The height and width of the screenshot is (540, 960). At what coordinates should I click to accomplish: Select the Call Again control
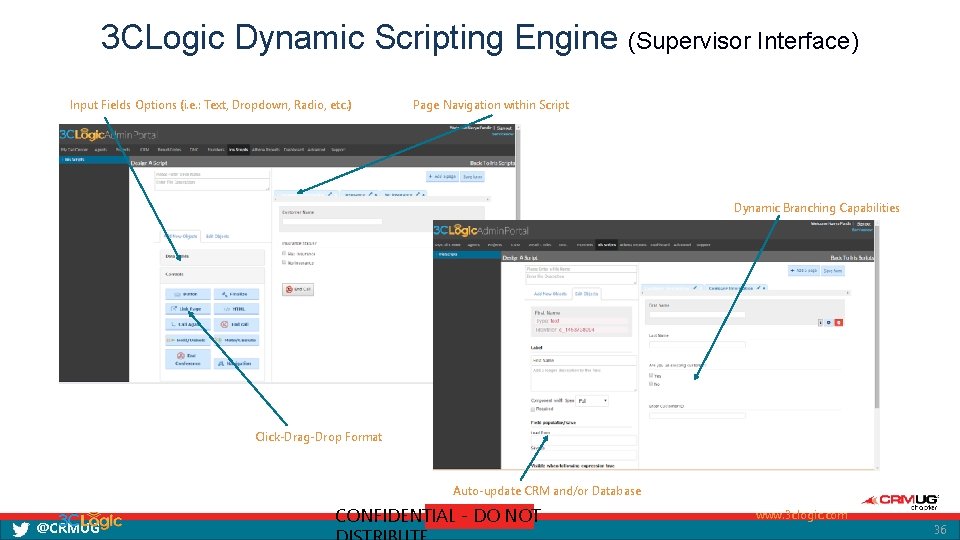(x=188, y=324)
